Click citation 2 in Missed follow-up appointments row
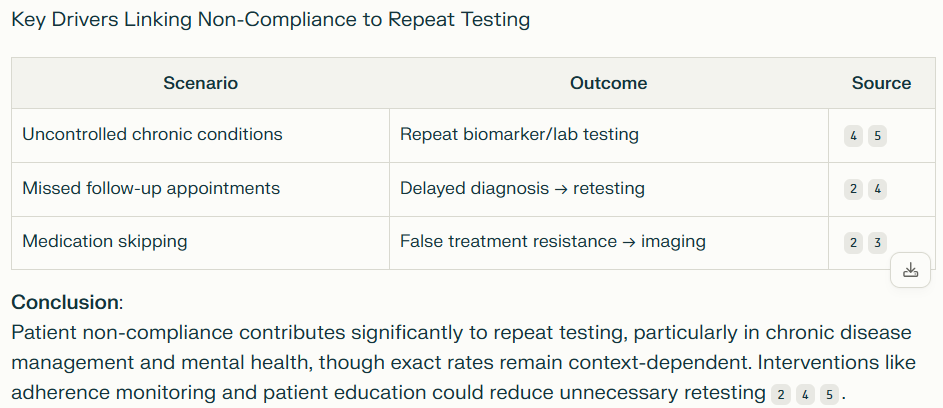The image size is (943, 408). [x=853, y=189]
